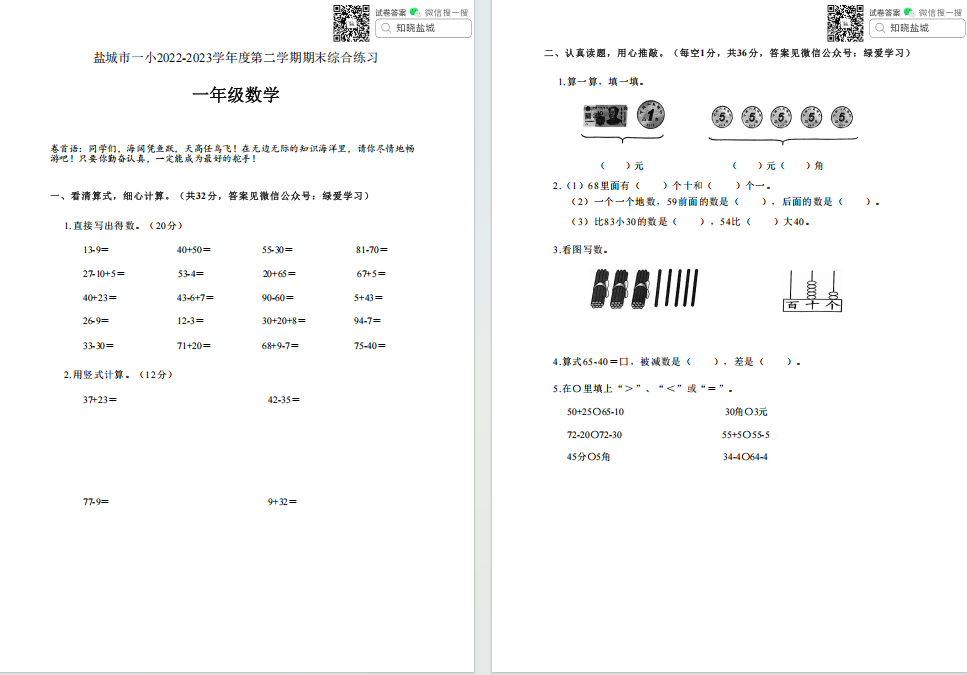967x675 pixels.
Task: Click the comparison 45分○5角
Action: (x=588, y=457)
